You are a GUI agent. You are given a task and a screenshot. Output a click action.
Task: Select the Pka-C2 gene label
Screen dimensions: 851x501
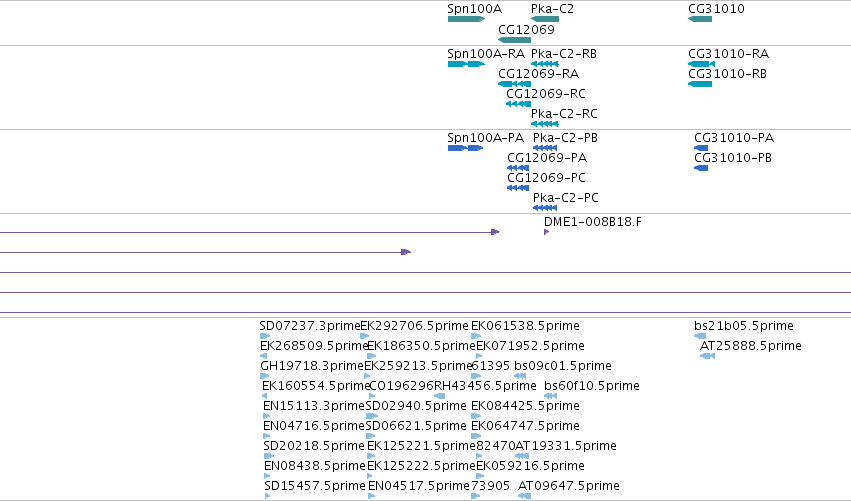(x=552, y=9)
